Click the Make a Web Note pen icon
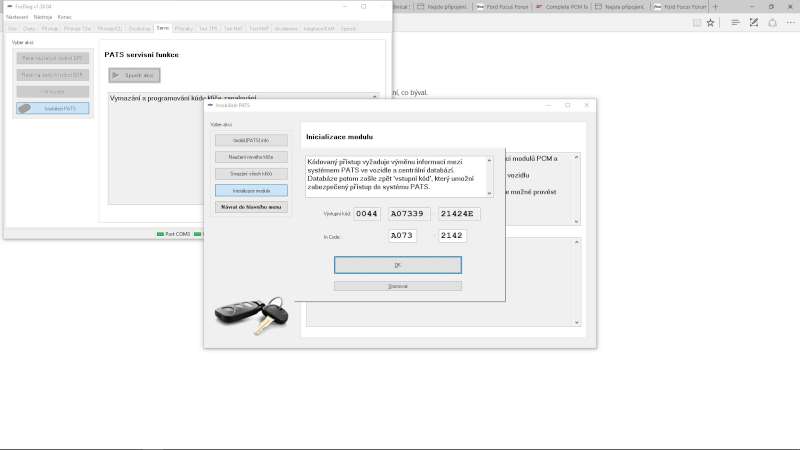The width and height of the screenshot is (800, 450). click(x=753, y=22)
